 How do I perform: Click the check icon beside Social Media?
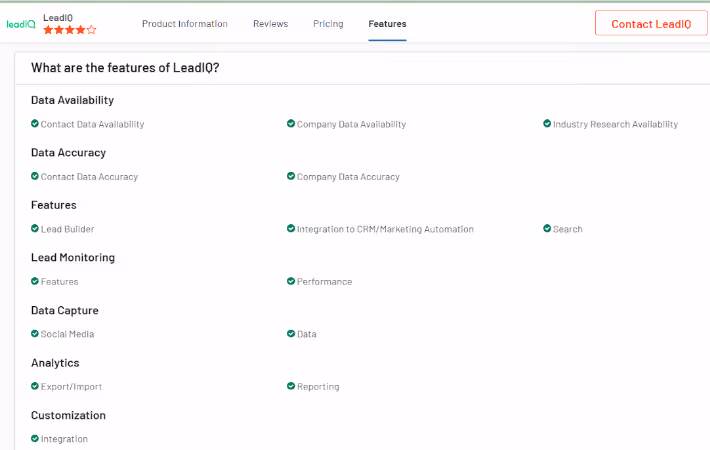pos(35,334)
